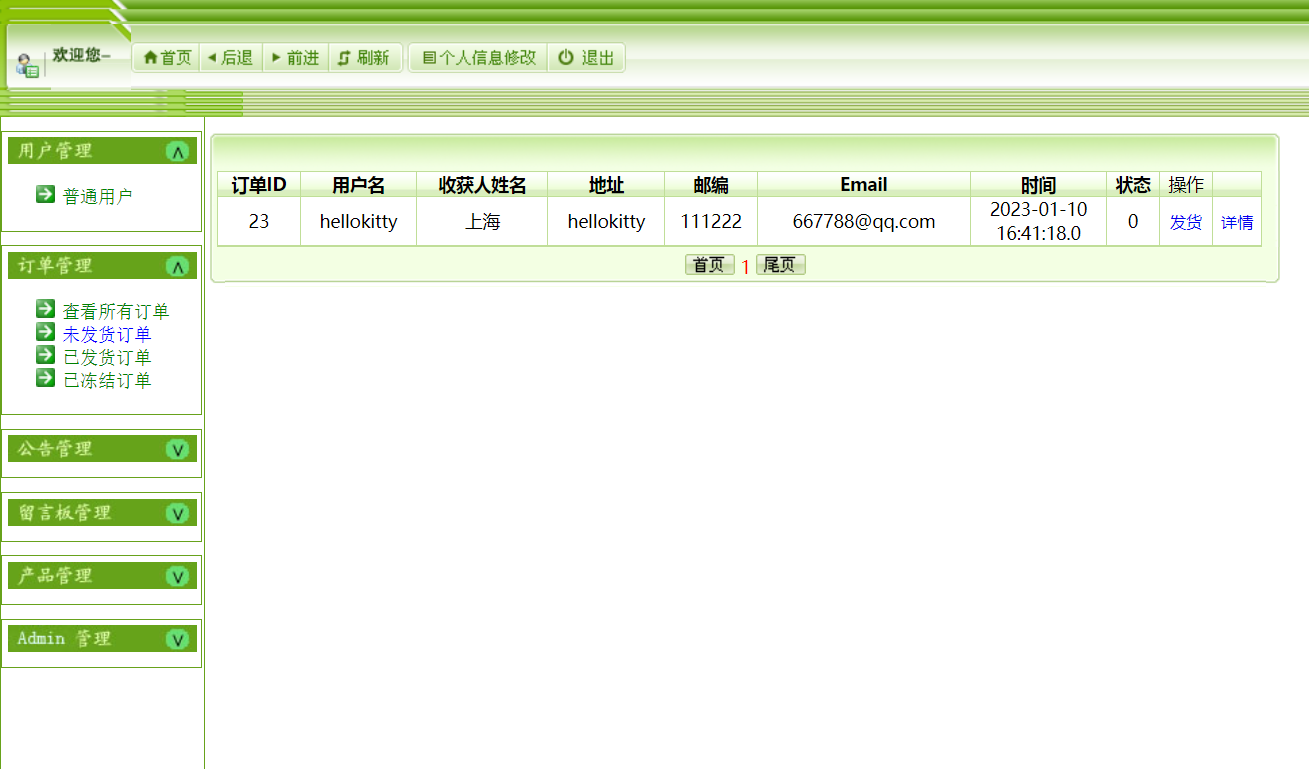This screenshot has width=1309, height=769.
Task: Click the status cell showing 0
Action: point(1133,221)
